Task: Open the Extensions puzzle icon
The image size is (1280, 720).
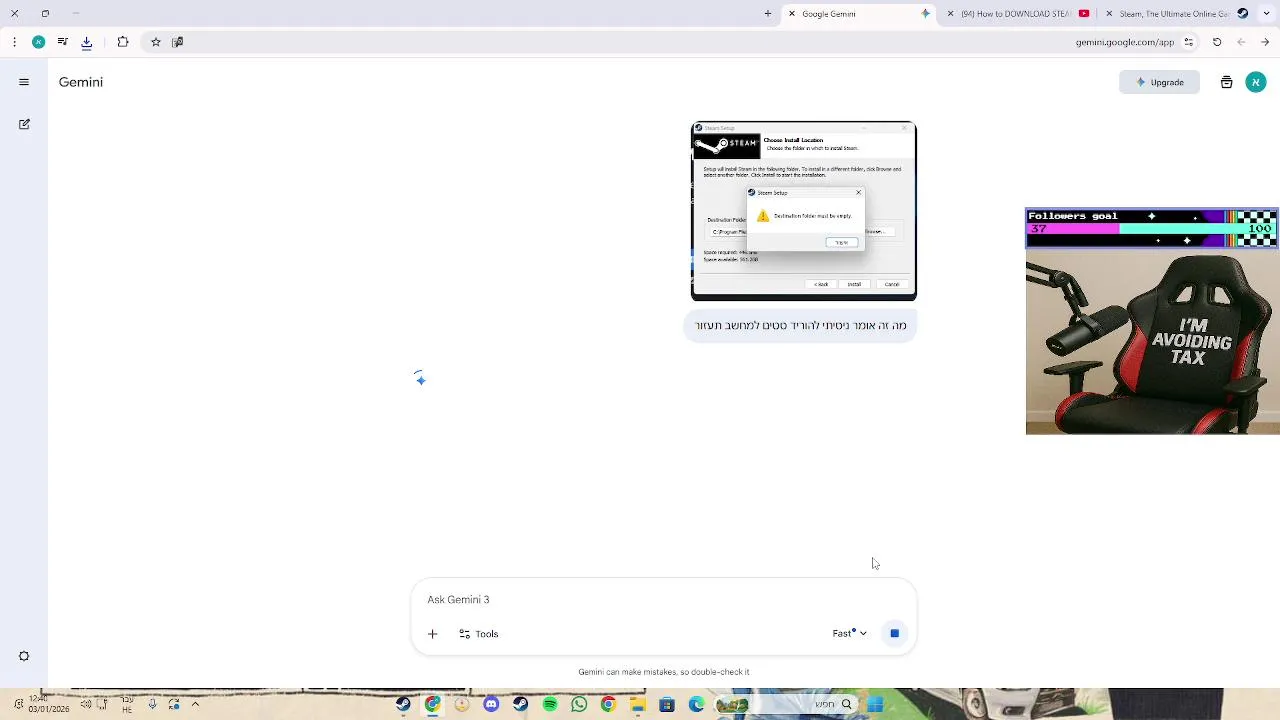Action: point(123,42)
